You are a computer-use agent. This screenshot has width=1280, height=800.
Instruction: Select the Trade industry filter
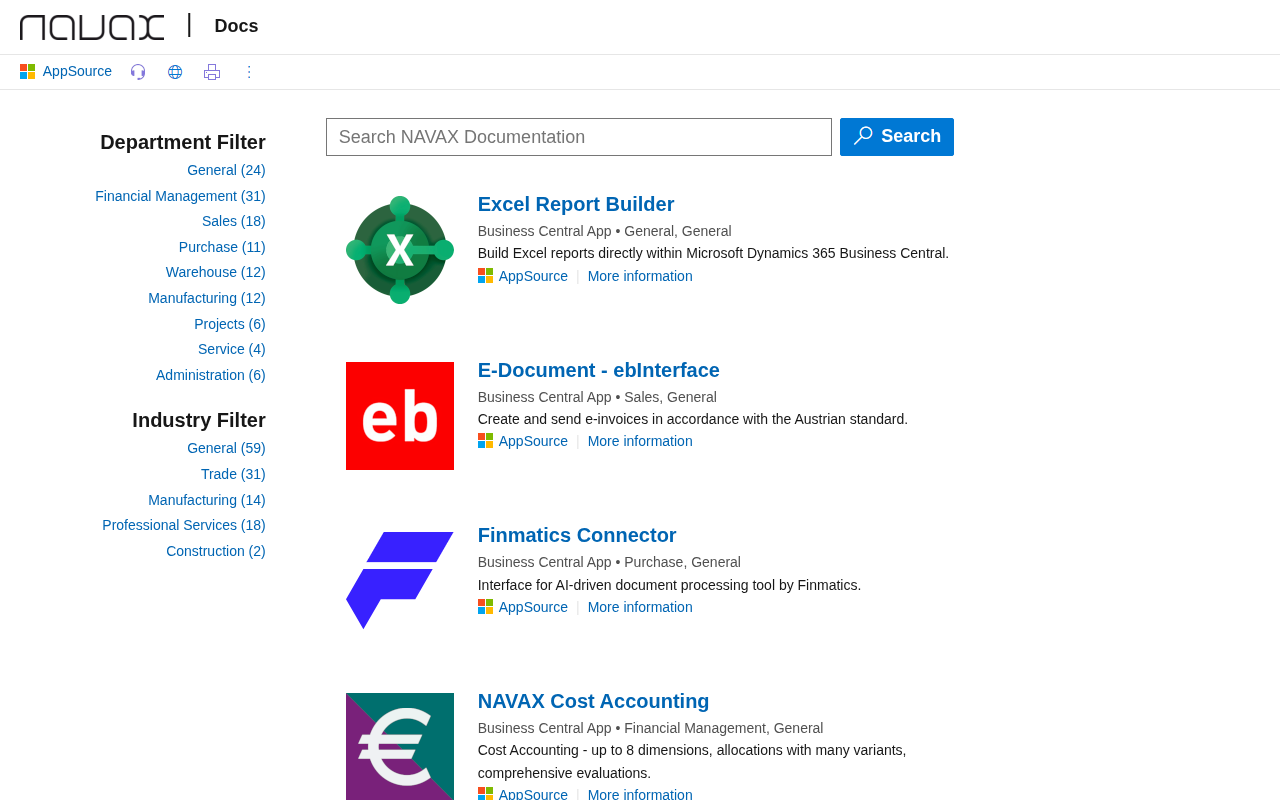click(x=233, y=474)
